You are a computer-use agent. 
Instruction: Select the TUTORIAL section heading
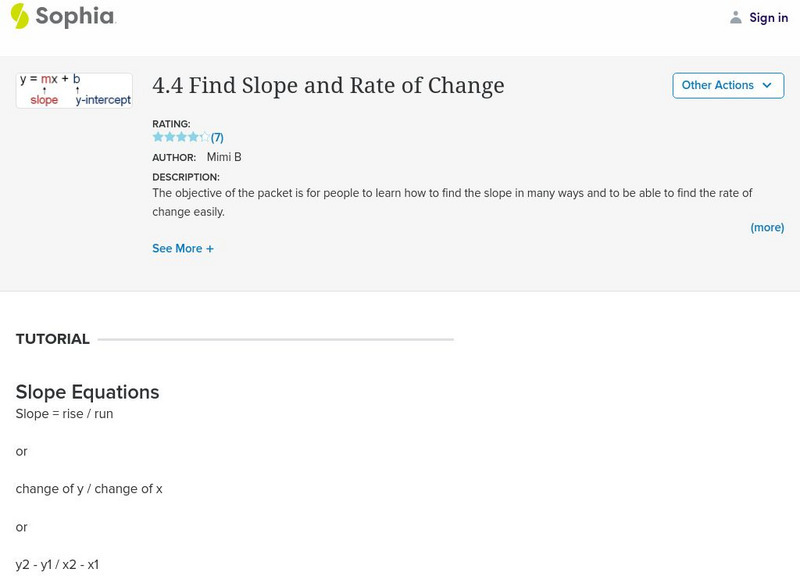(x=53, y=339)
